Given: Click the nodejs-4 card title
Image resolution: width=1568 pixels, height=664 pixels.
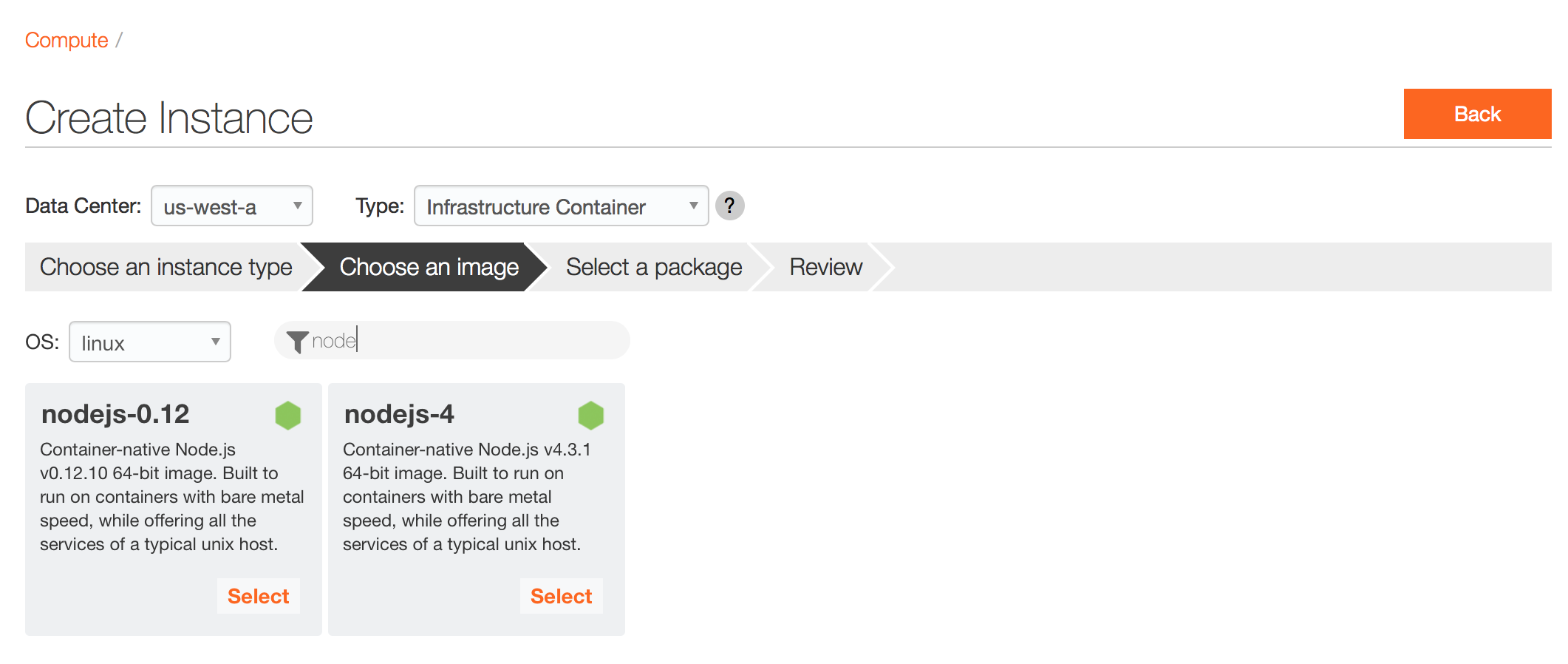Looking at the screenshot, I should [x=399, y=414].
